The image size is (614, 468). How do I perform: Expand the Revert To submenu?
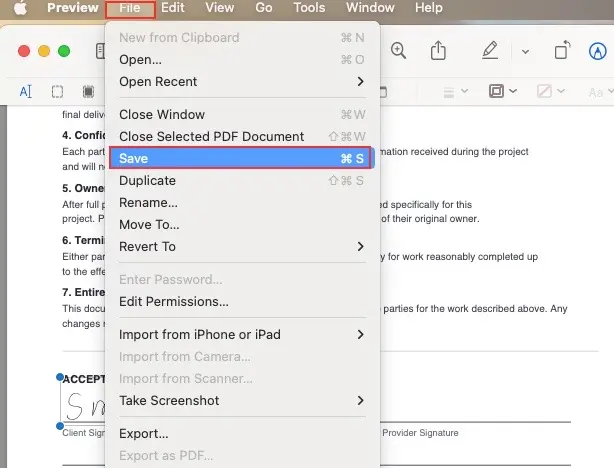point(242,246)
